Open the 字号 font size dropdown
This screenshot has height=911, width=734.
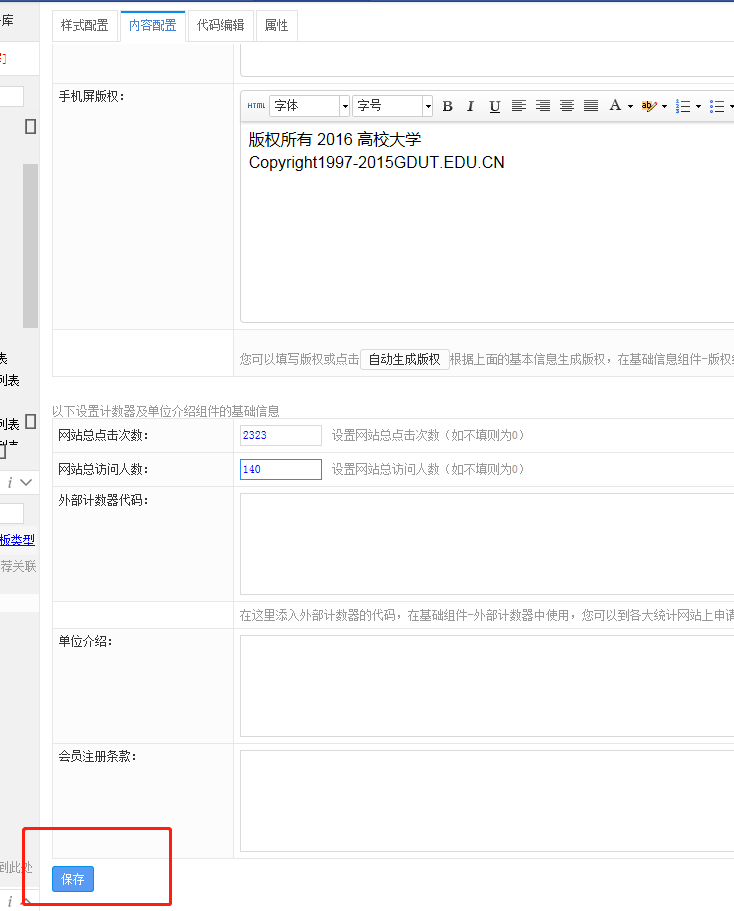[x=428, y=106]
